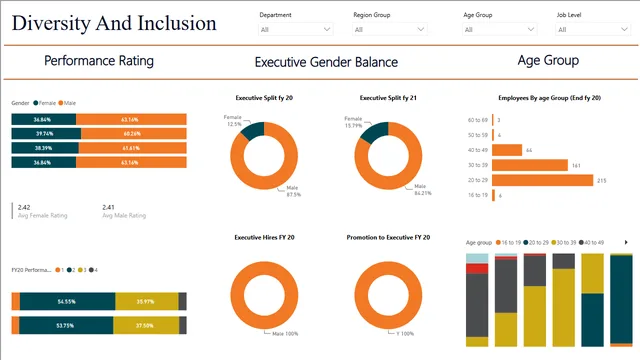Image resolution: width=640 pixels, height=360 pixels.
Task: Select the 50 to 59 age bar with 4
Action: click(493, 135)
